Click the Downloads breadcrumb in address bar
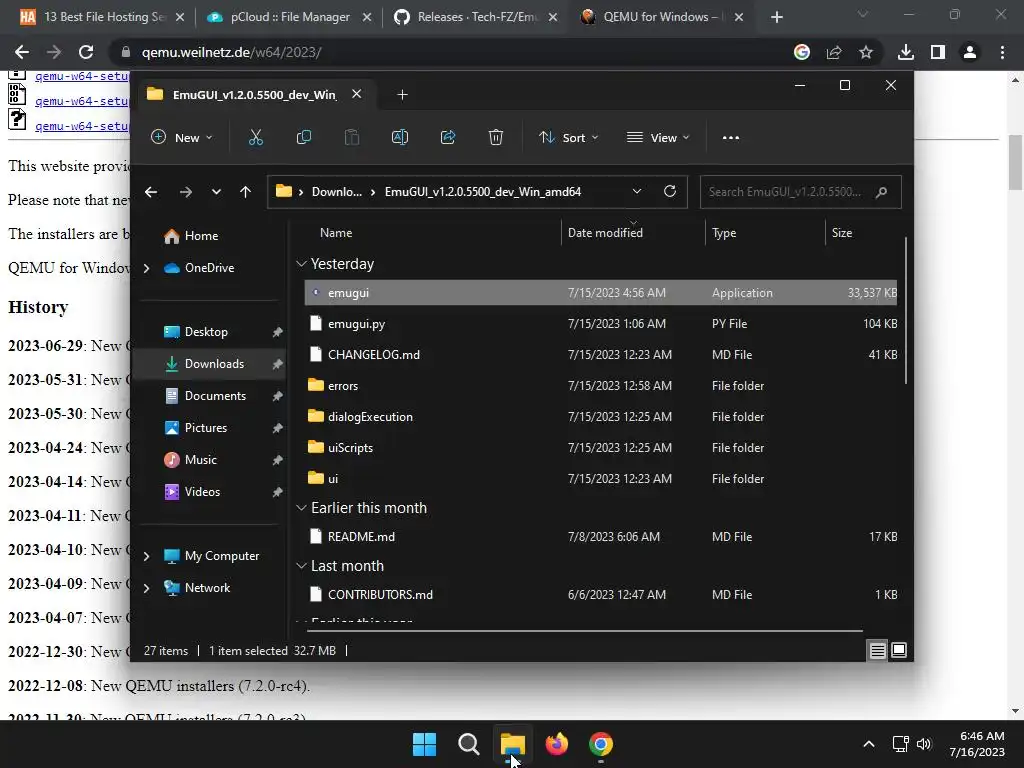 point(336,192)
